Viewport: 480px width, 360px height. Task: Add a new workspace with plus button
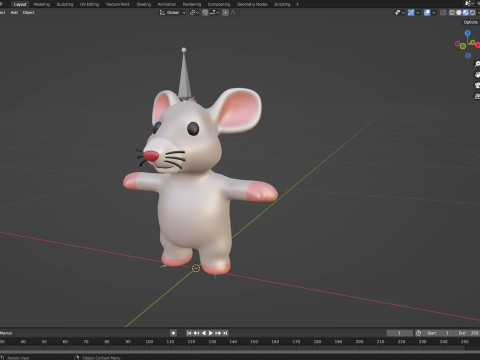297,4
